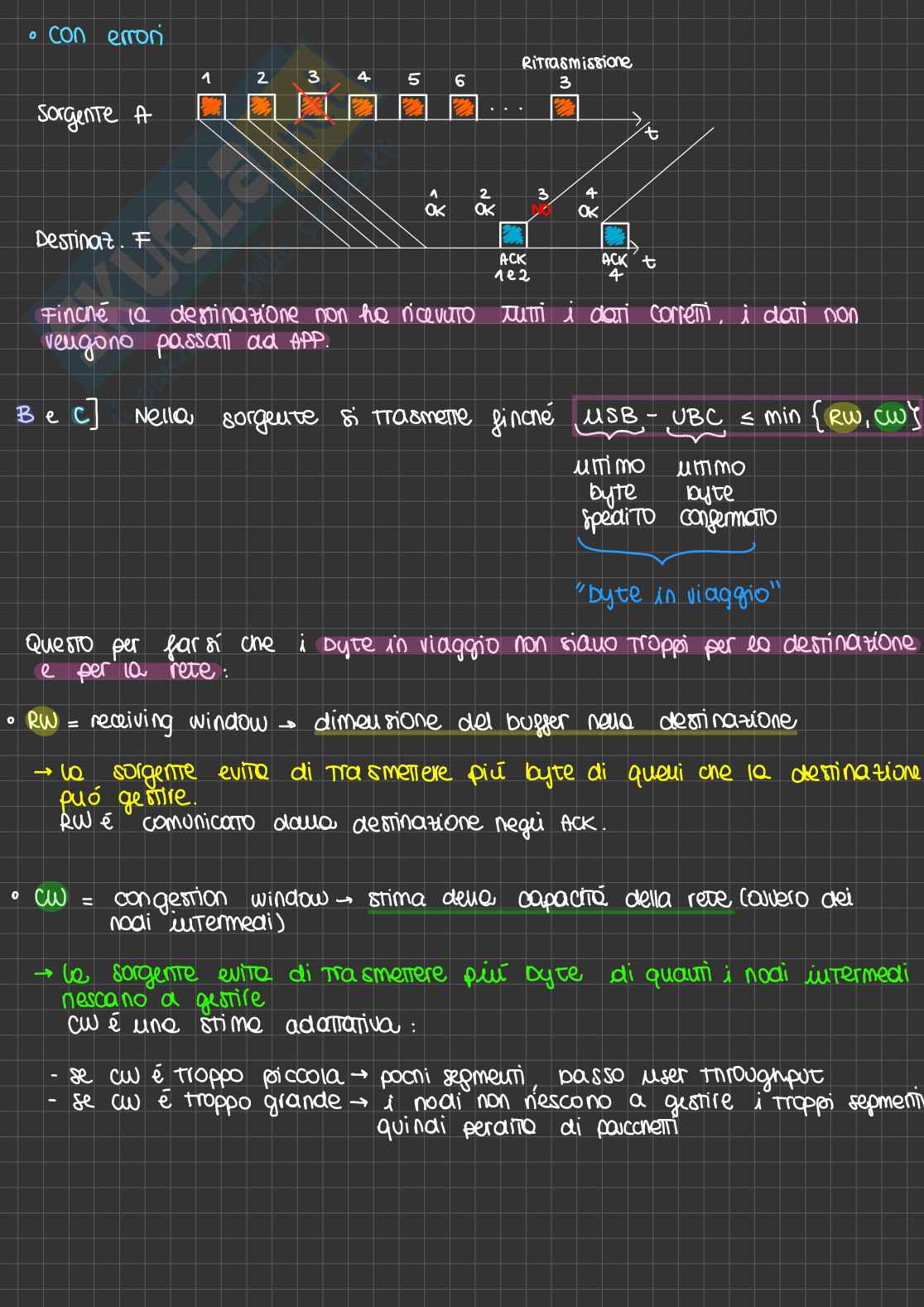Click the red NO label under 3
The height and width of the screenshot is (1307, 924).
541,210
